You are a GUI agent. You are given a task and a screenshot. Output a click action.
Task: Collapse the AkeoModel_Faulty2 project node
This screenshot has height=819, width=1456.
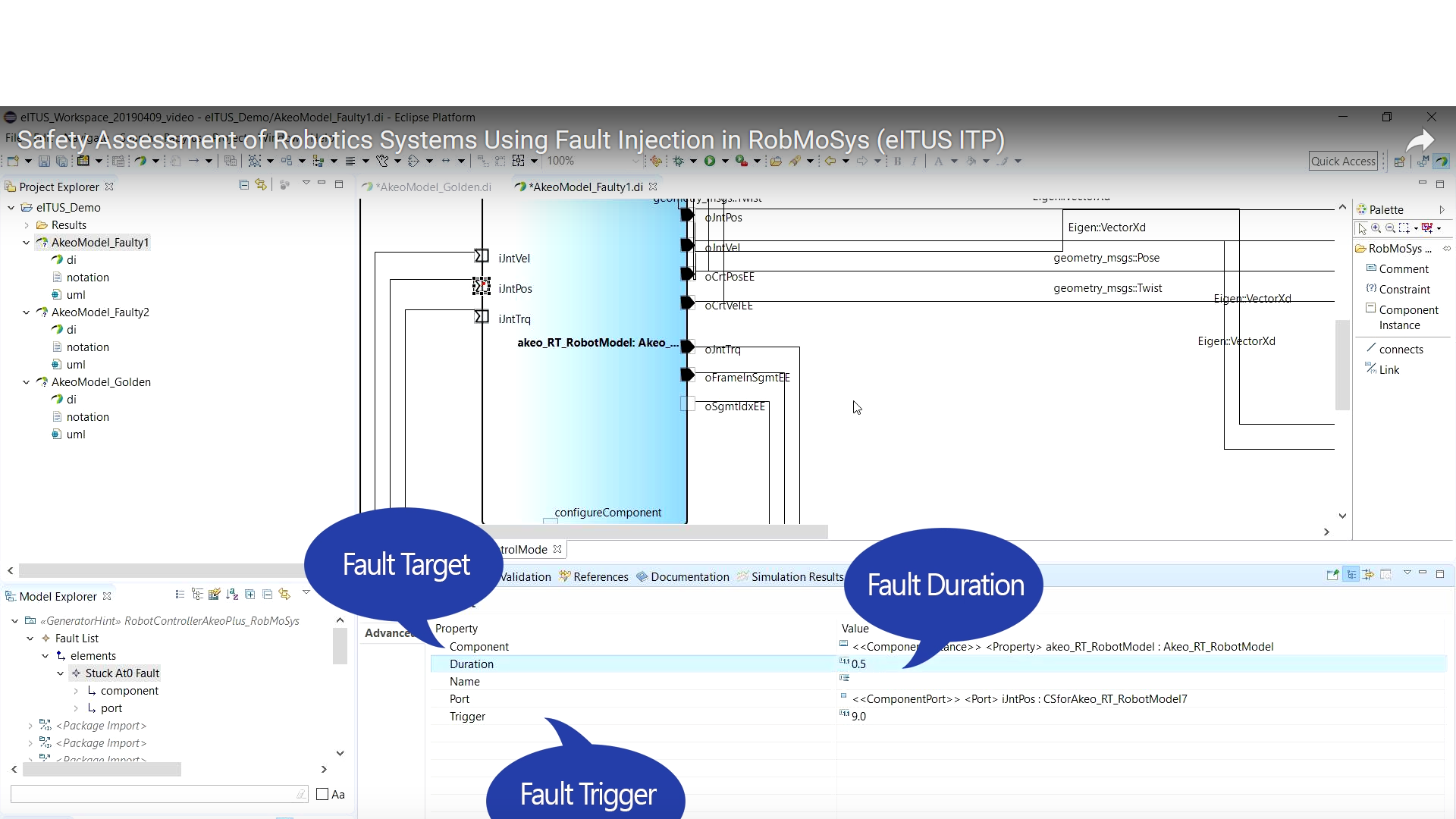tap(27, 312)
